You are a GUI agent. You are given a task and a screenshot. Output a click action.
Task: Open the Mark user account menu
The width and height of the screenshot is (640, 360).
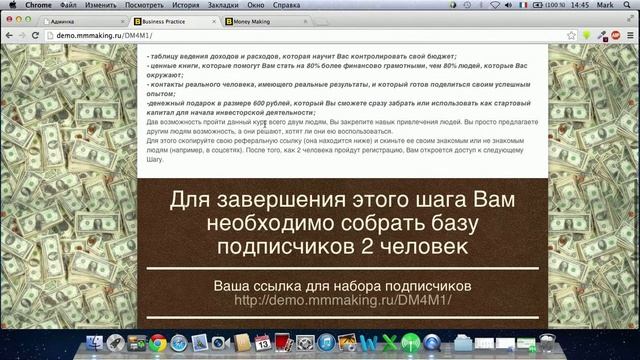point(605,5)
